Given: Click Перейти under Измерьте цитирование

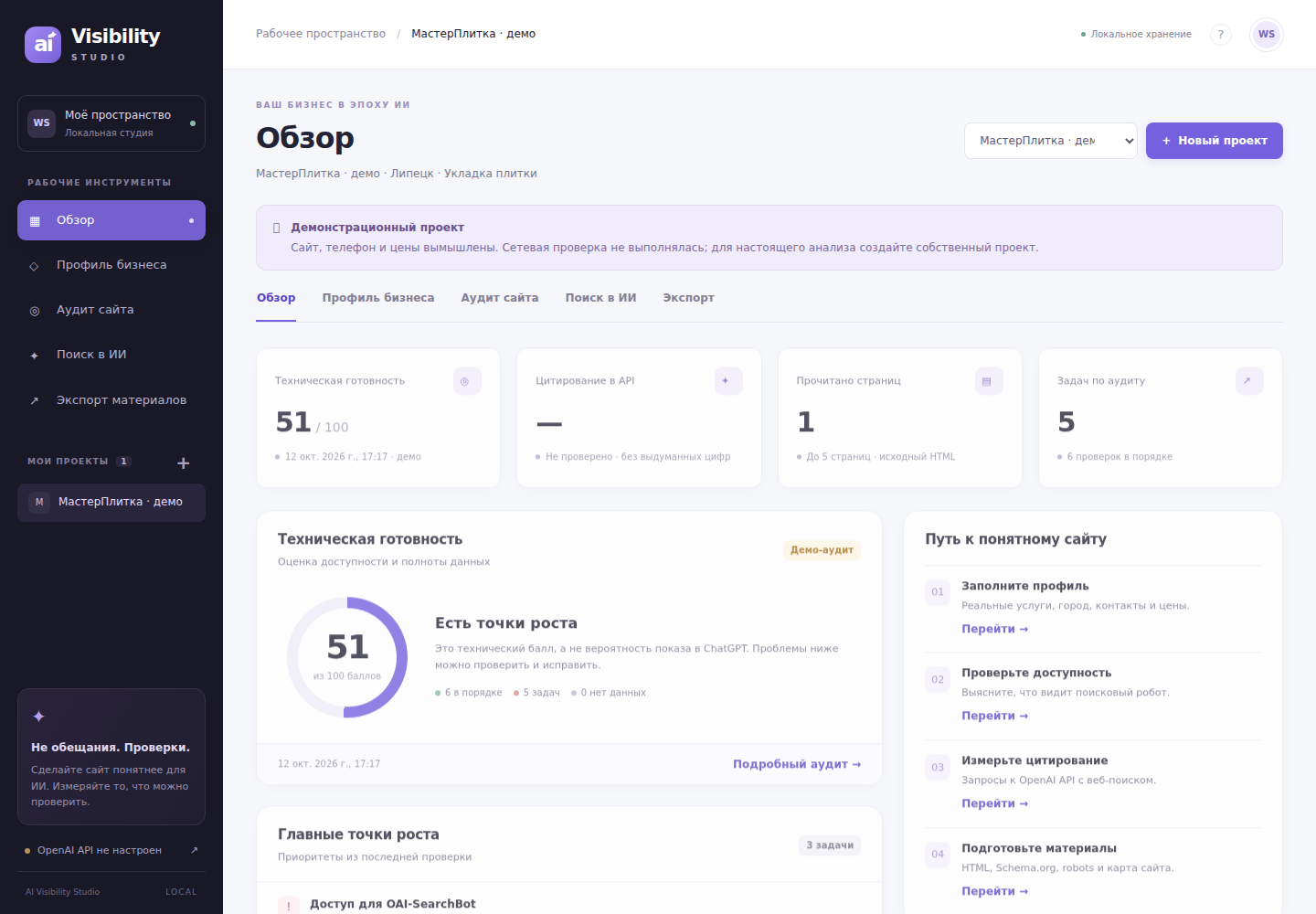Looking at the screenshot, I should [x=995, y=803].
